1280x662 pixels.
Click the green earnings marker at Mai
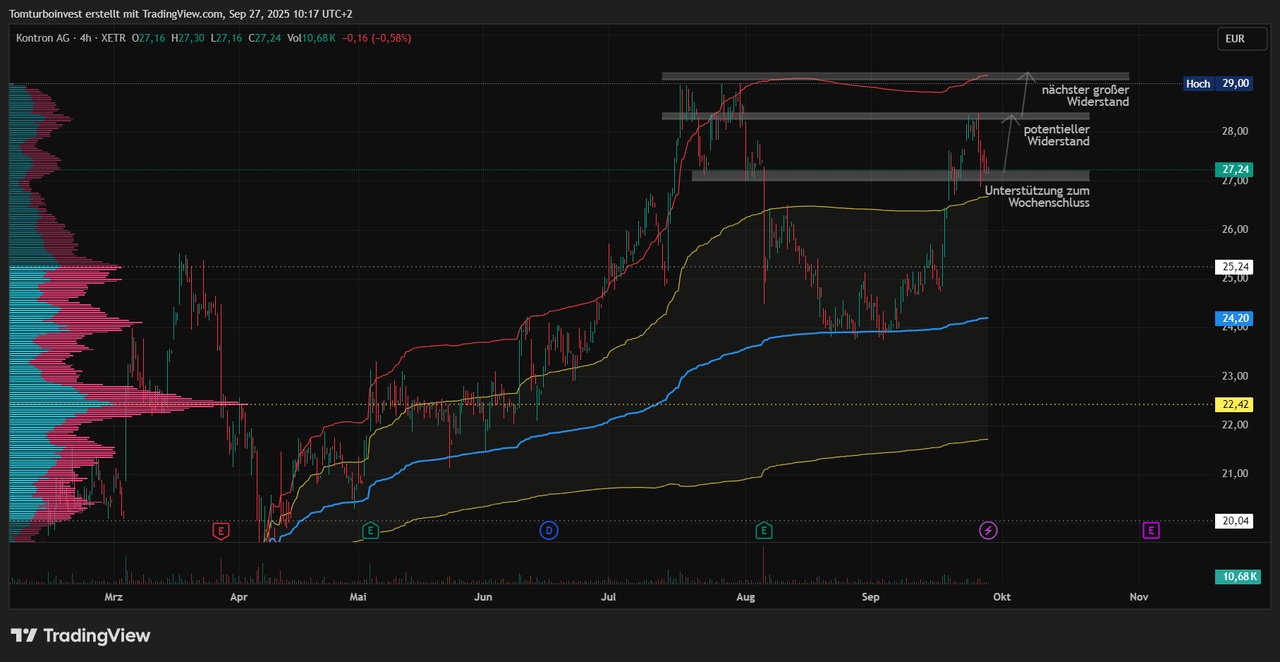tap(370, 530)
